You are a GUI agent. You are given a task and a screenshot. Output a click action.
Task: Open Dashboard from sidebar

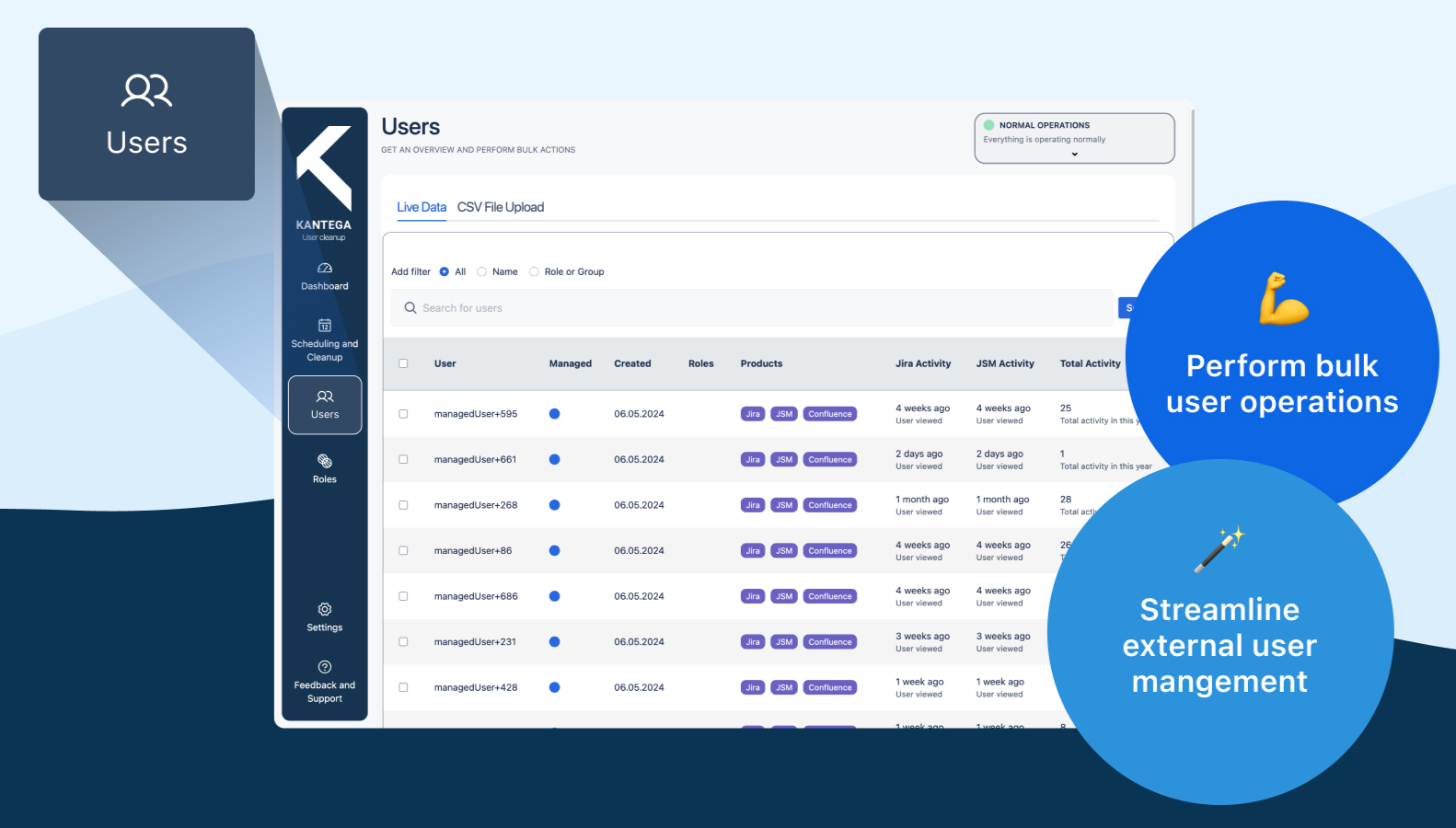pos(325,277)
